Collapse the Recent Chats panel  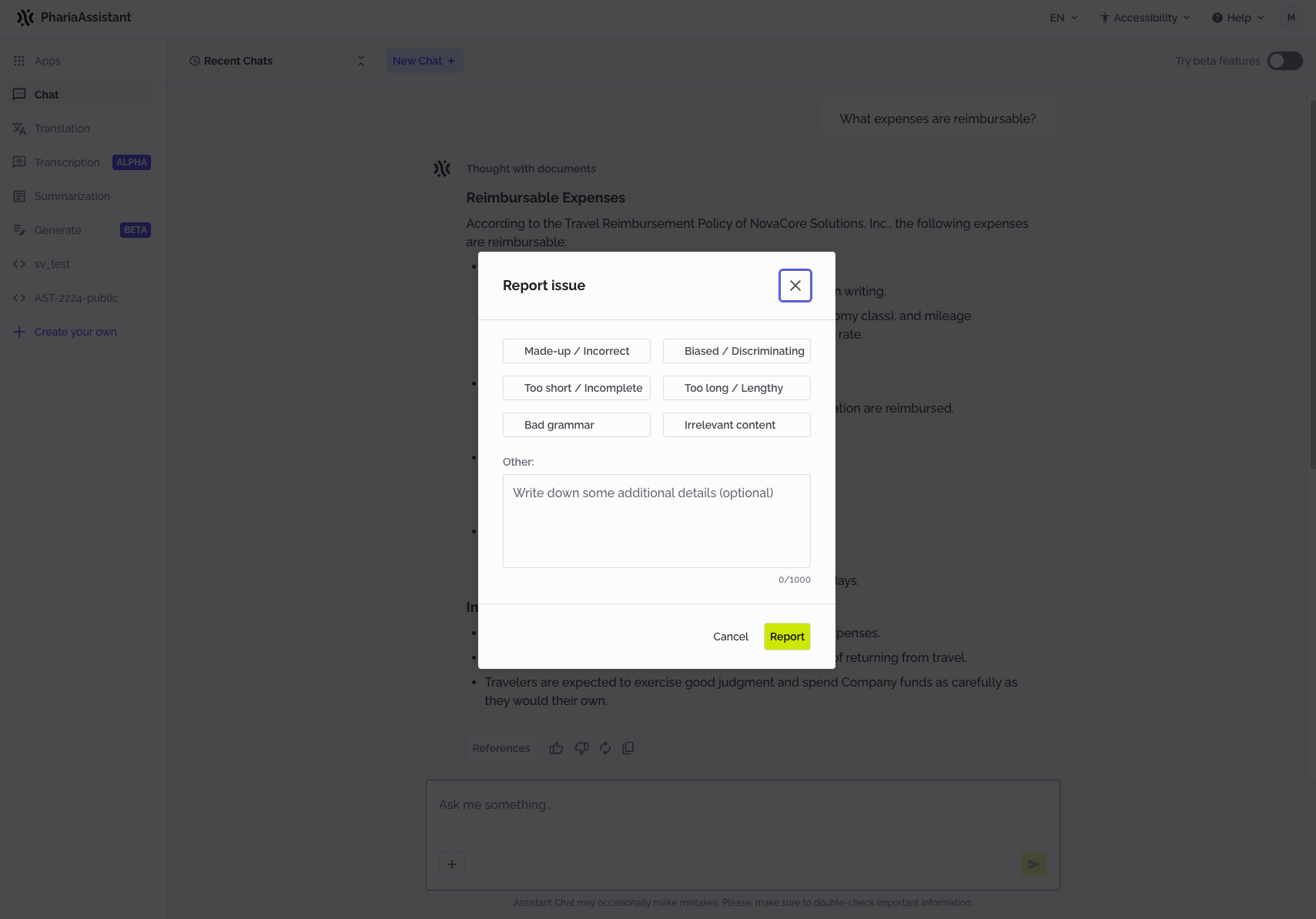click(360, 60)
